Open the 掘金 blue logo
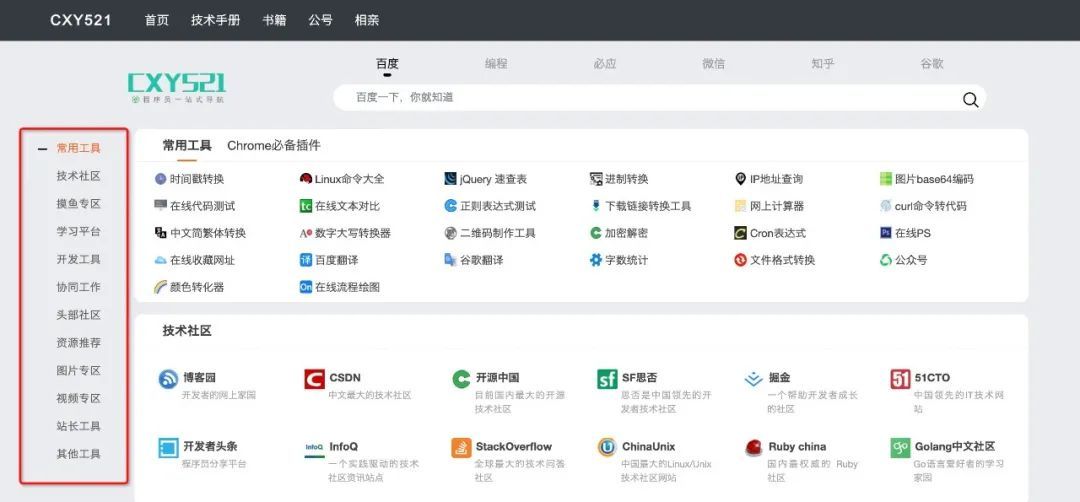 coord(754,379)
